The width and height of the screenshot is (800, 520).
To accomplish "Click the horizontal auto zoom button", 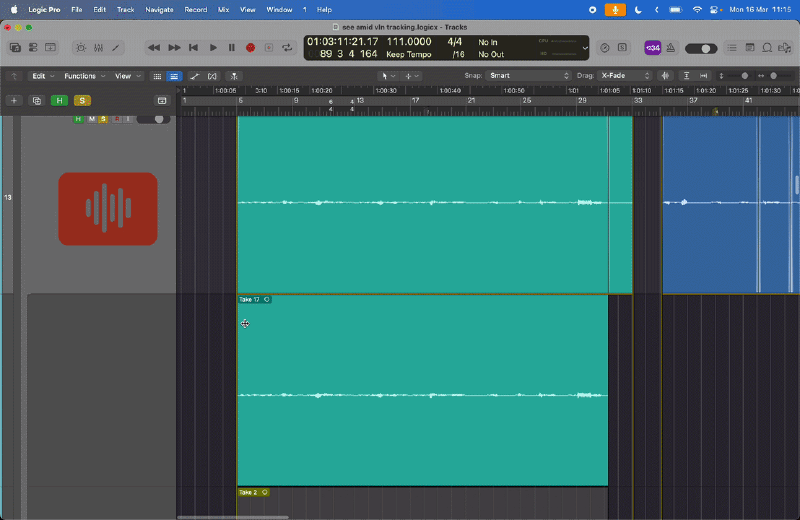I will [704, 76].
